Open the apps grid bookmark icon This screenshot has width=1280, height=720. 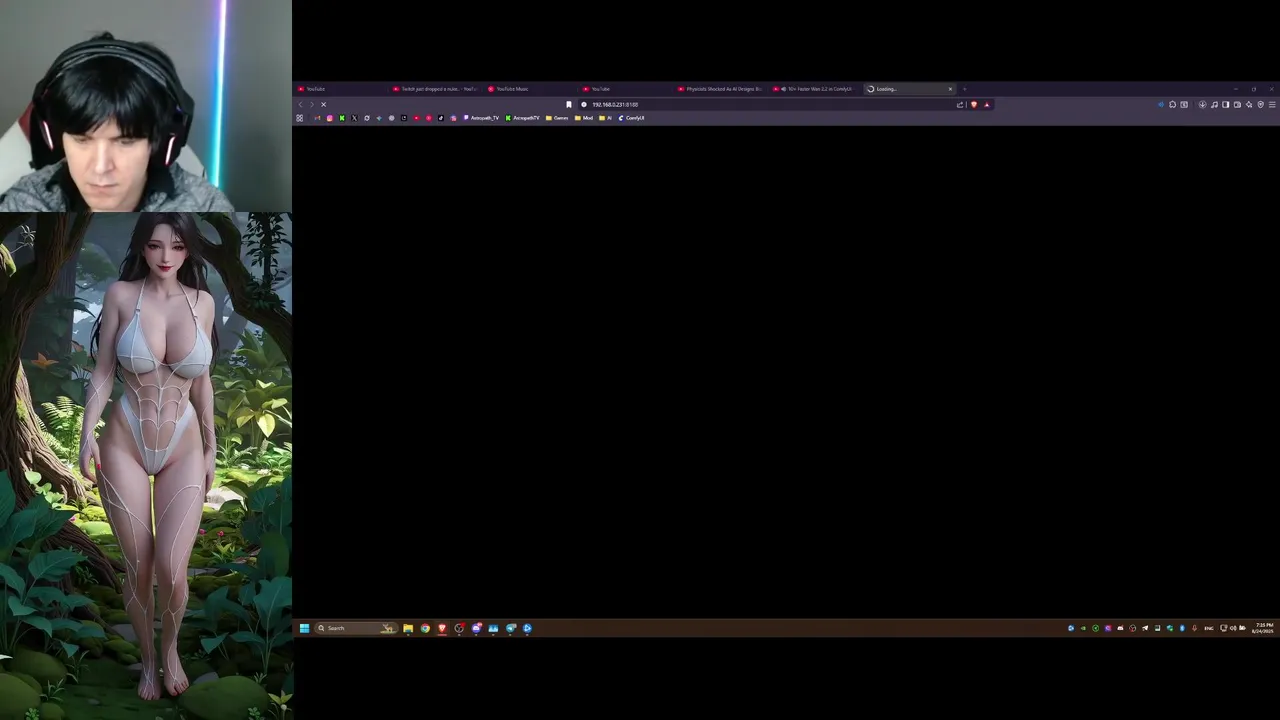299,118
